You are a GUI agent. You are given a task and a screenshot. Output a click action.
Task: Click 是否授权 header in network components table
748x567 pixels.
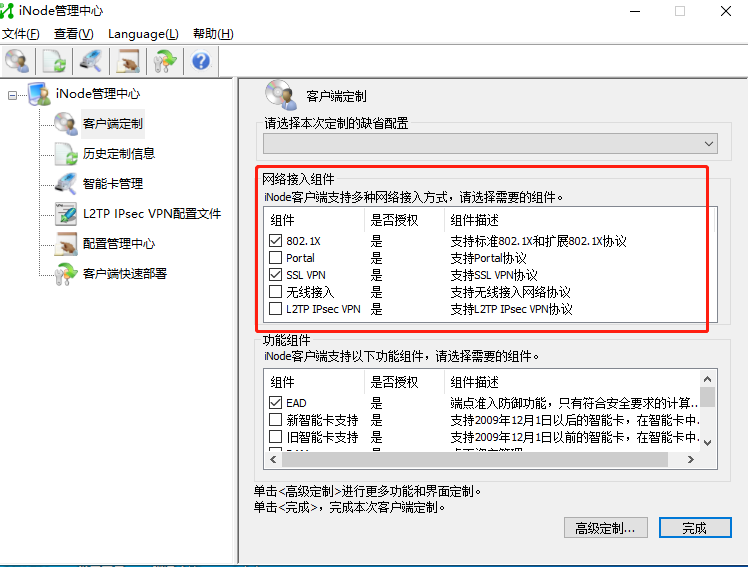(394, 220)
